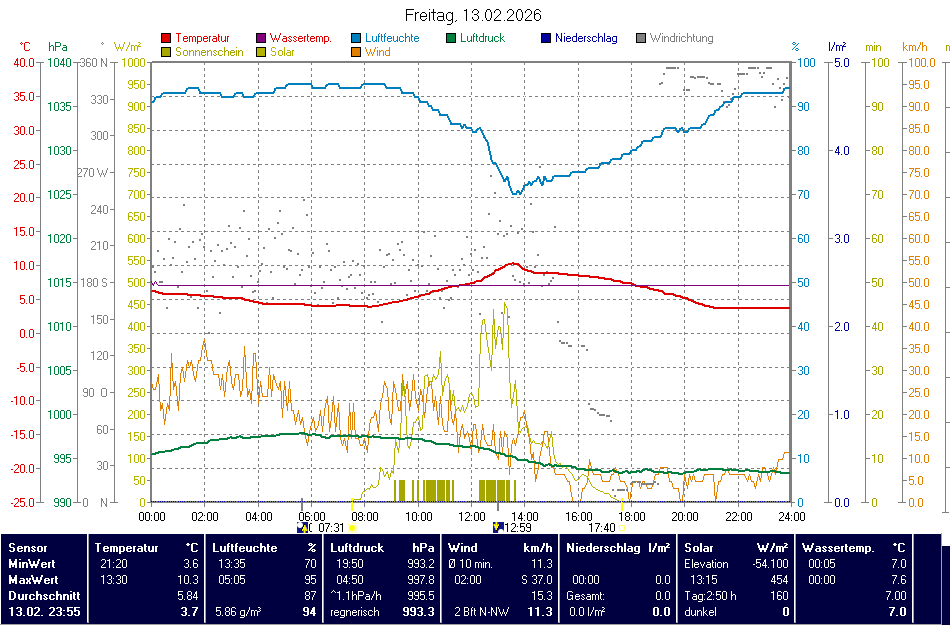Click the moon icon beside 12:59
This screenshot has width=950, height=625.
click(498, 527)
